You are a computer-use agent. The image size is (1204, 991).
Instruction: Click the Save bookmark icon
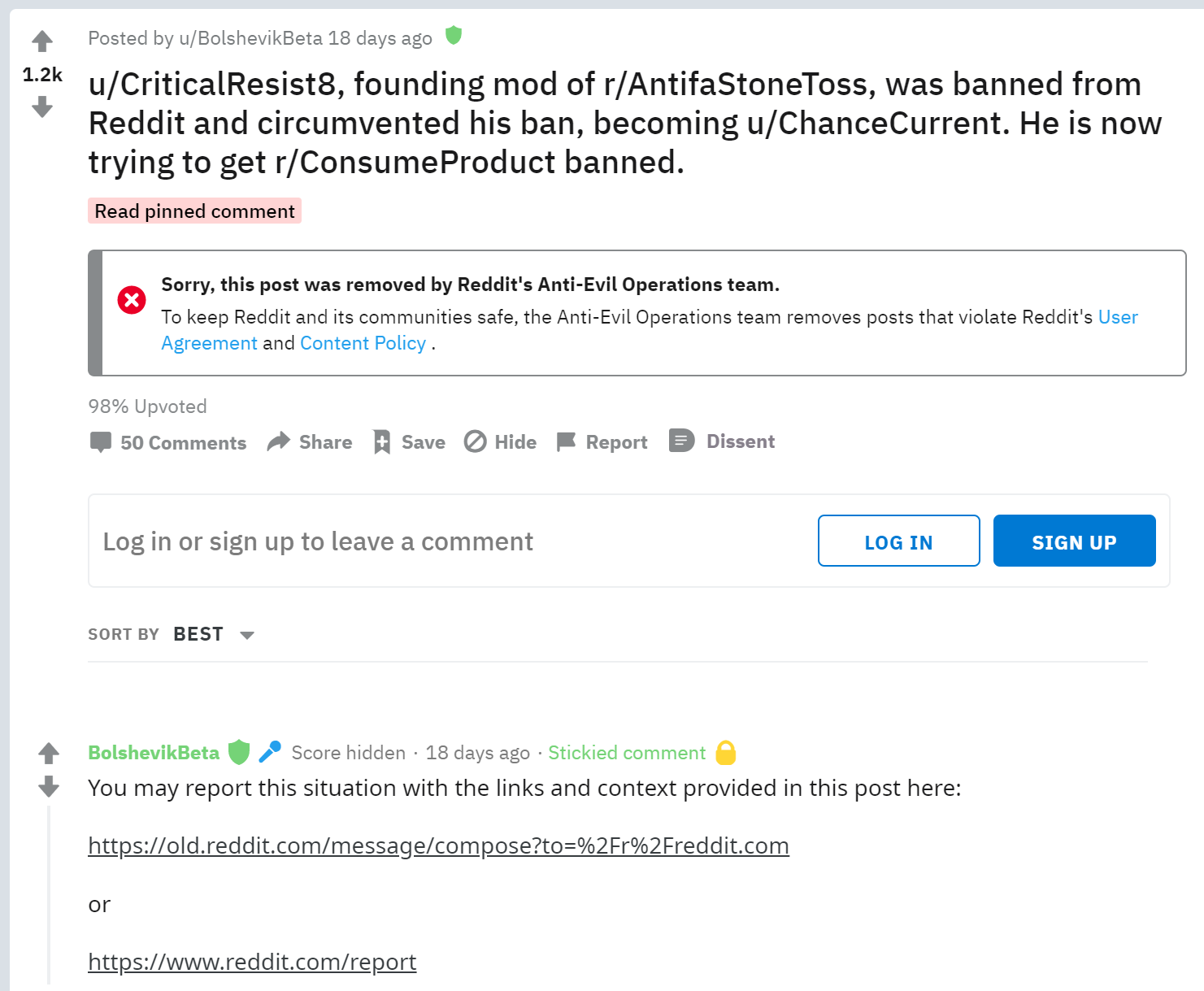coord(382,441)
